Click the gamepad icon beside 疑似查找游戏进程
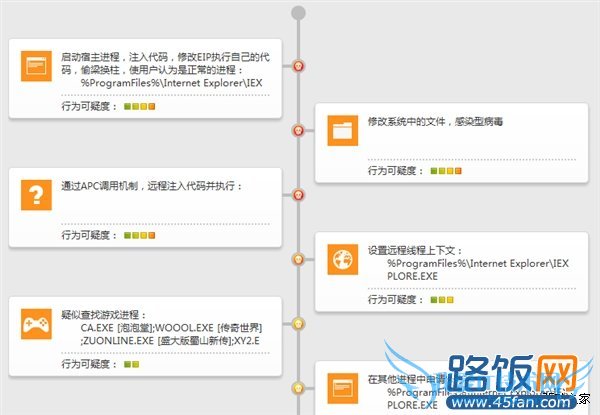The width and height of the screenshot is (600, 415). [x=36, y=324]
